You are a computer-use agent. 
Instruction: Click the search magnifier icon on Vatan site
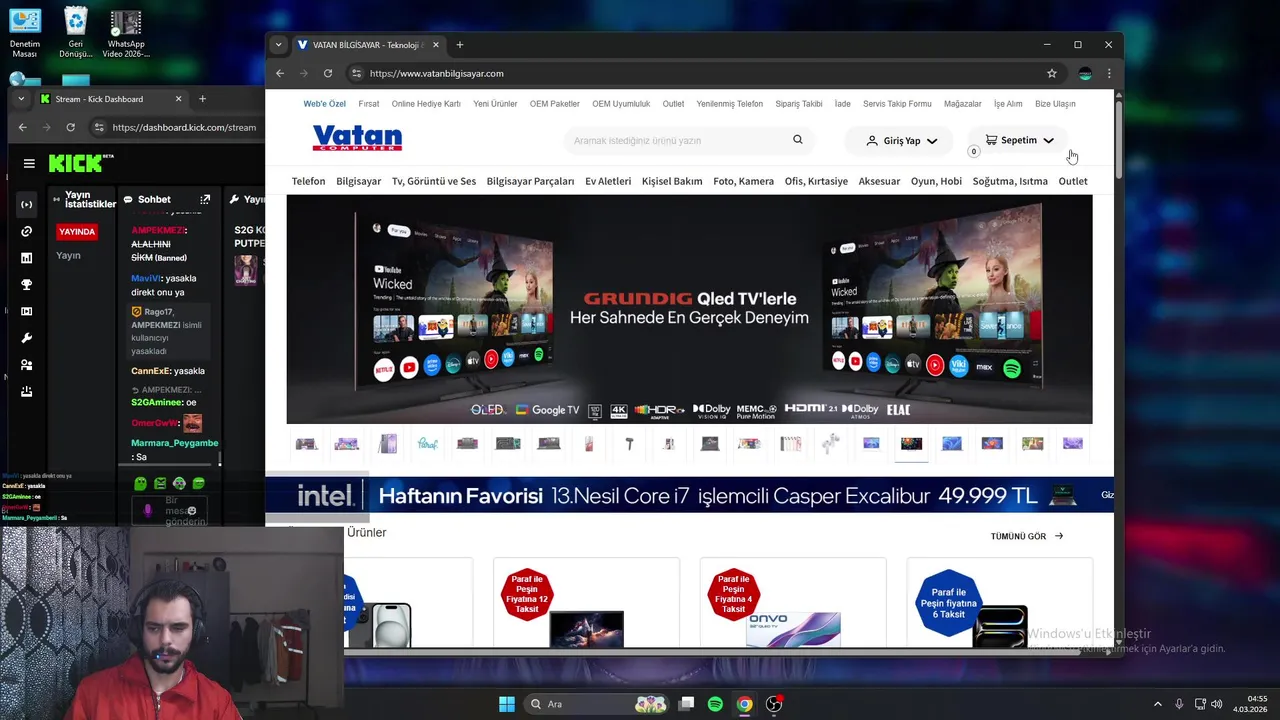798,140
